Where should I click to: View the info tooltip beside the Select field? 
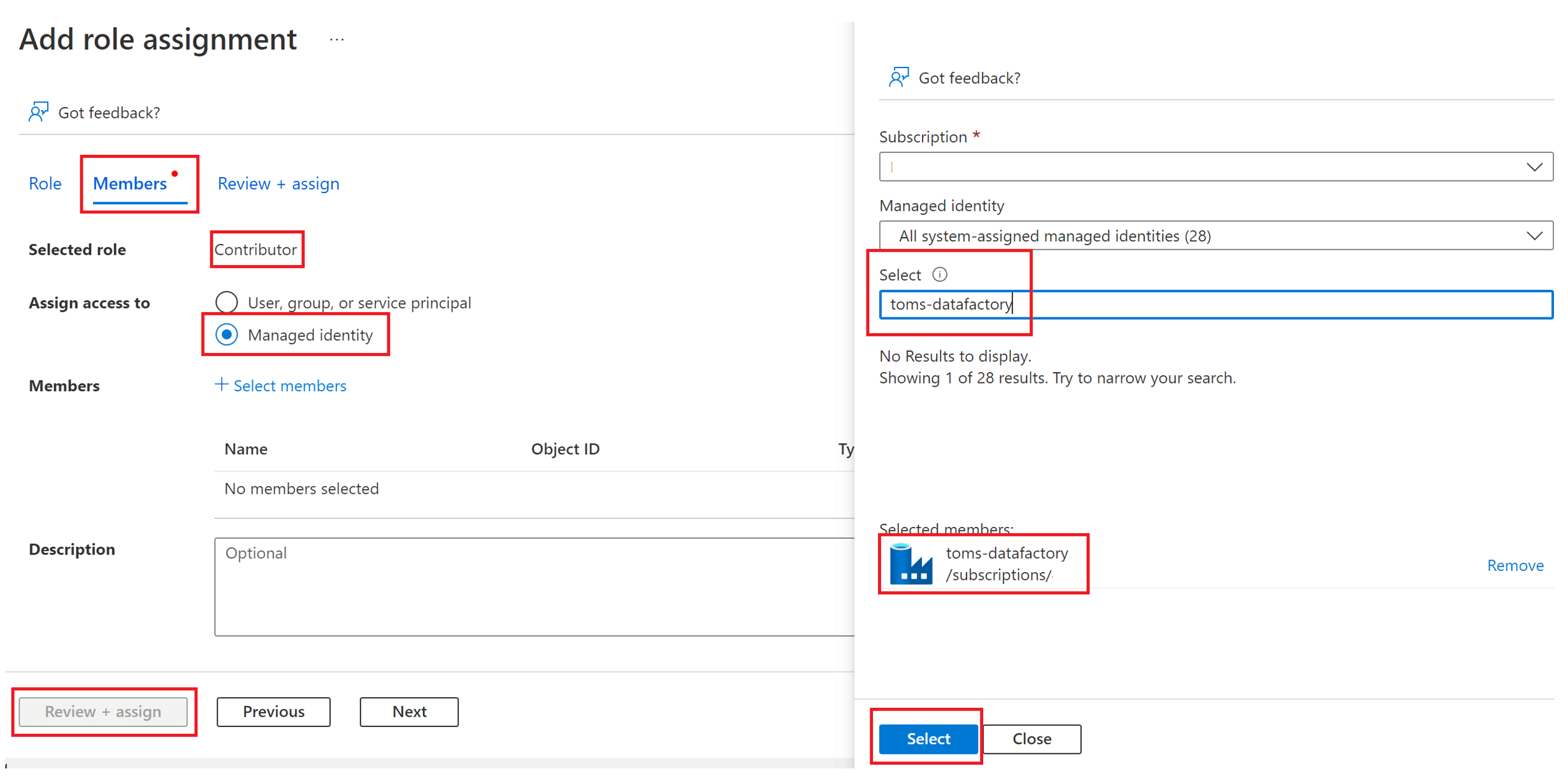click(940, 274)
